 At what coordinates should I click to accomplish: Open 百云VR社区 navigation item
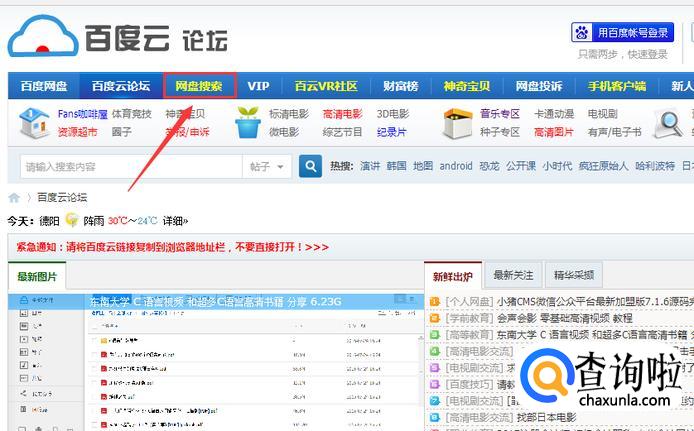pos(326,86)
